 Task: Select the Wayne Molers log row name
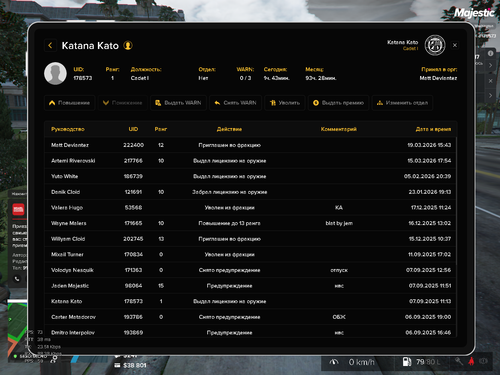(x=68, y=223)
